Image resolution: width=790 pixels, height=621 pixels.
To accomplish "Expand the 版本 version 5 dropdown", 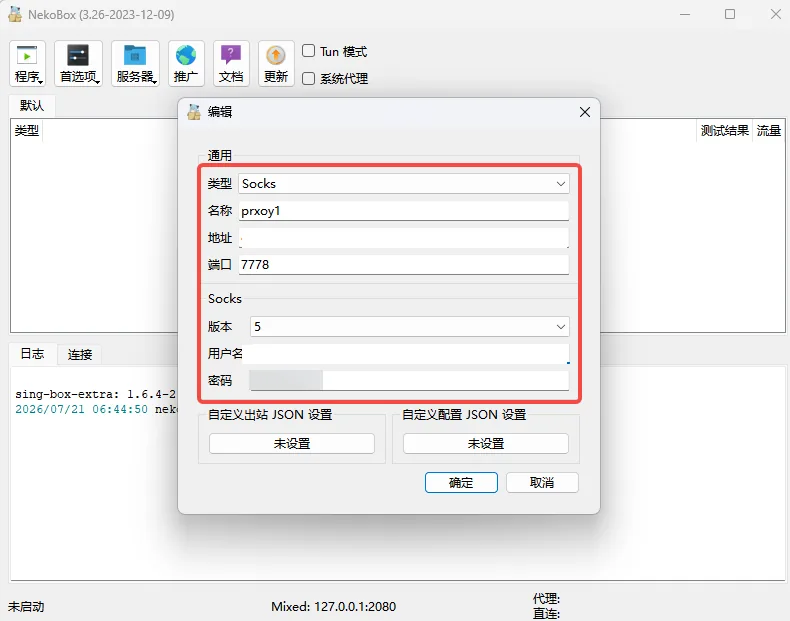I will pyautogui.click(x=410, y=327).
